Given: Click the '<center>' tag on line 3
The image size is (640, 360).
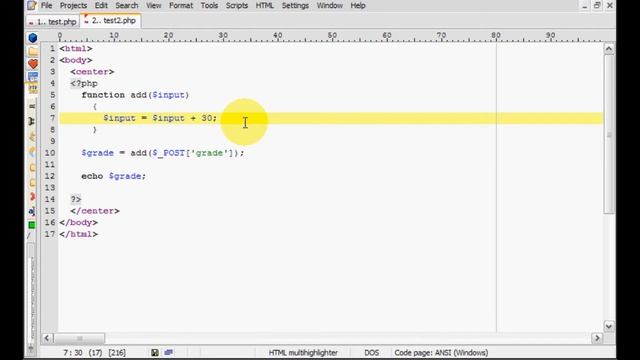Looking at the screenshot, I should click(x=92, y=72).
